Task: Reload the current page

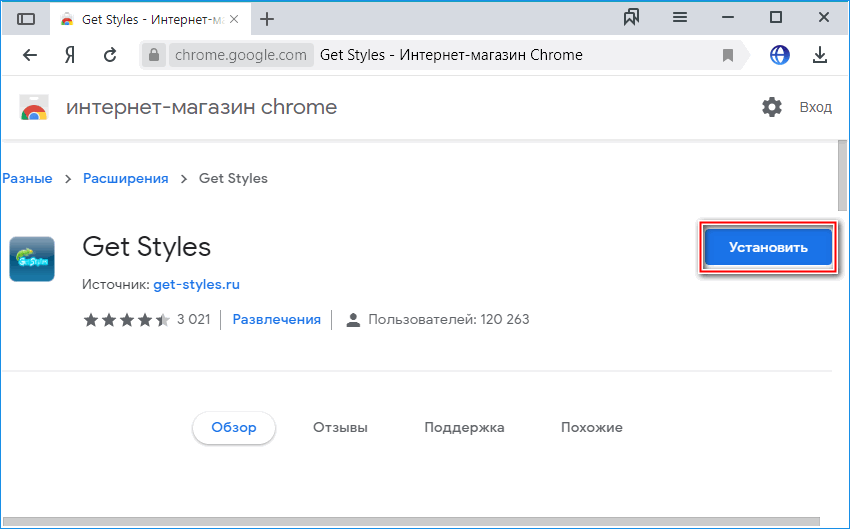Action: [110, 55]
